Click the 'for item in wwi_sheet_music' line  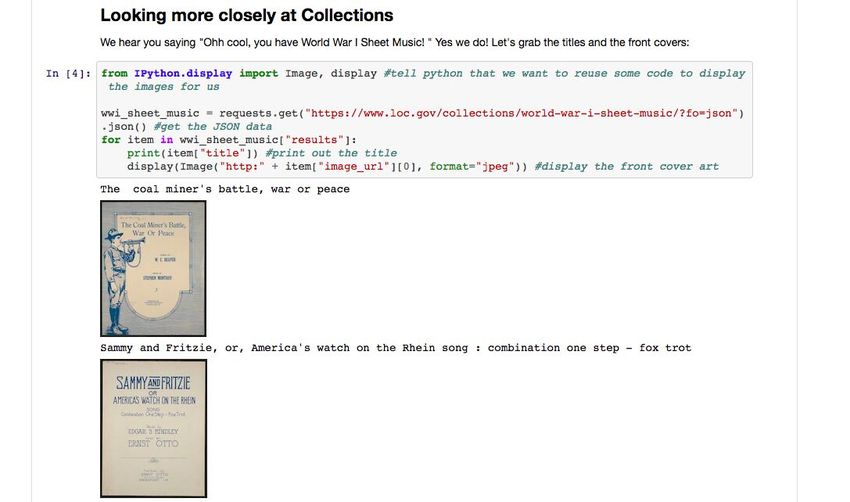tap(229, 140)
